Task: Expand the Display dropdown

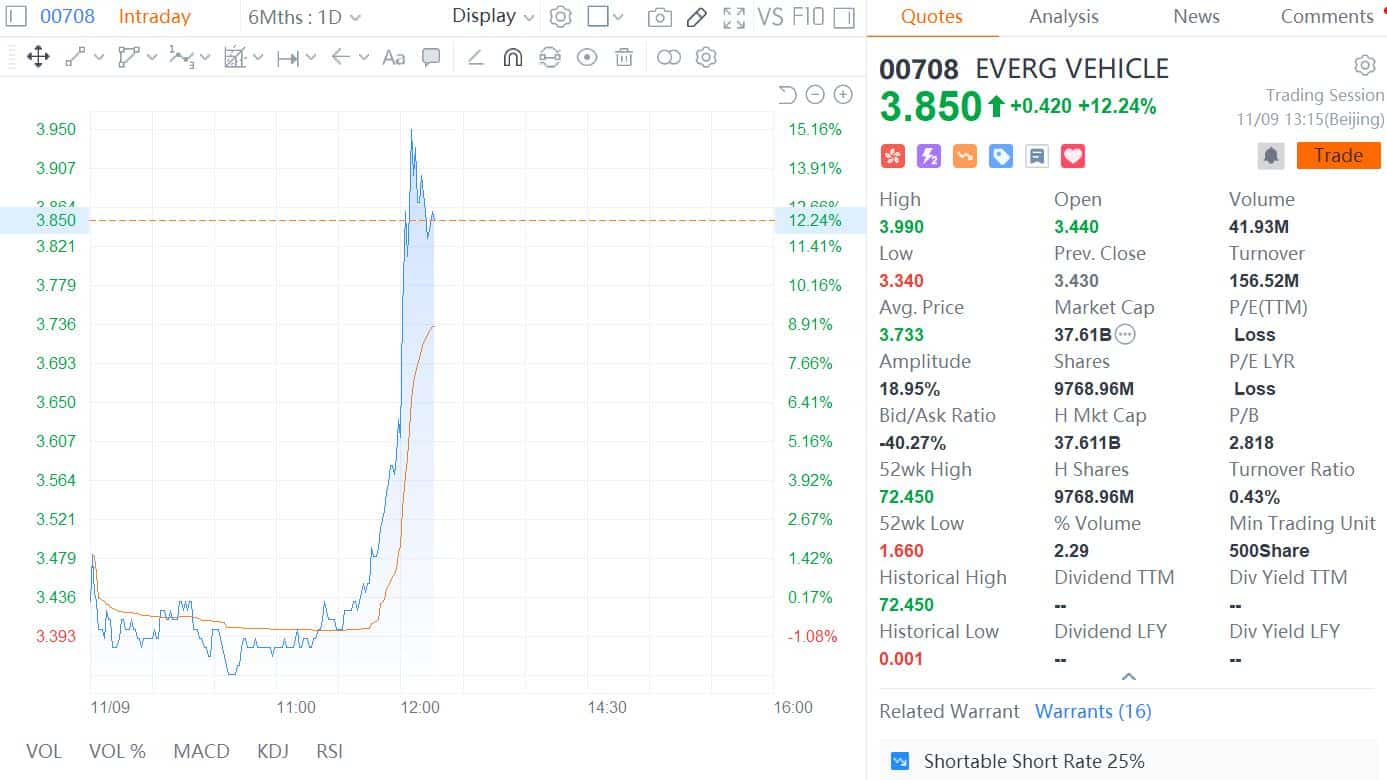Action: (493, 16)
